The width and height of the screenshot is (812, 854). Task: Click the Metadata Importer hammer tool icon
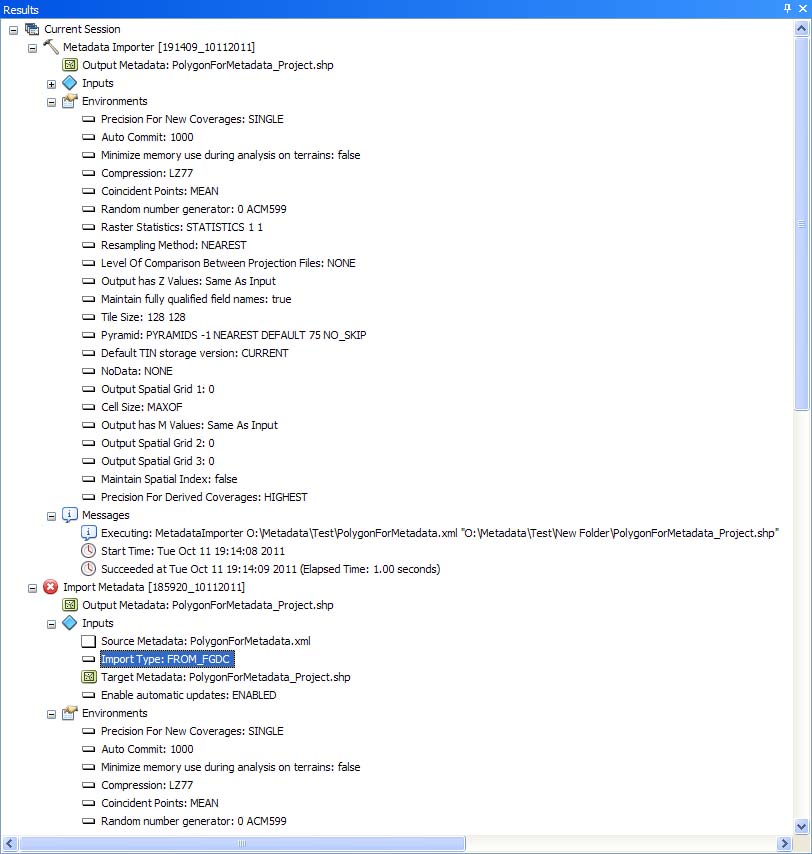coord(51,47)
